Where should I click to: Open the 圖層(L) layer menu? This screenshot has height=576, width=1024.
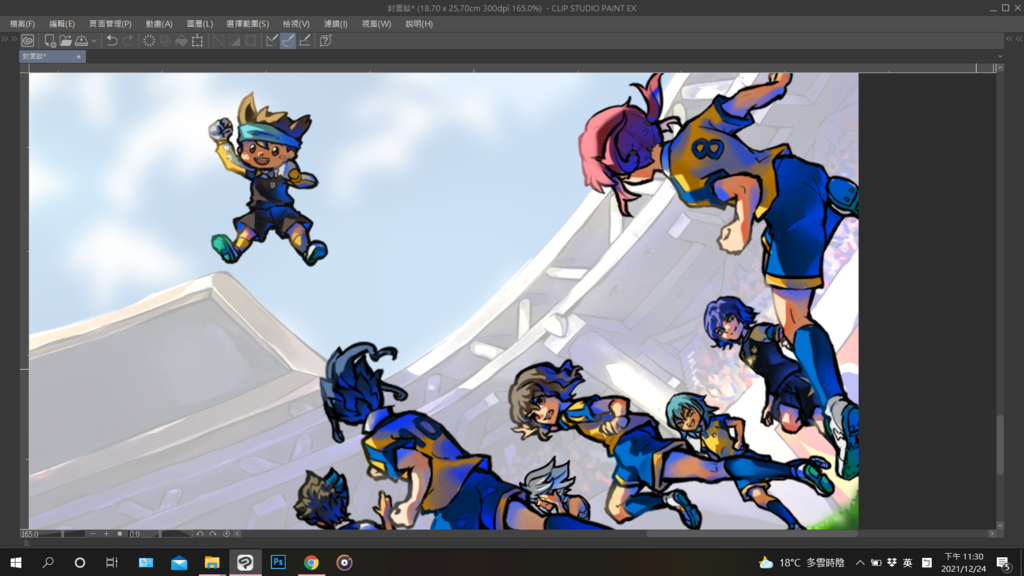[x=200, y=24]
